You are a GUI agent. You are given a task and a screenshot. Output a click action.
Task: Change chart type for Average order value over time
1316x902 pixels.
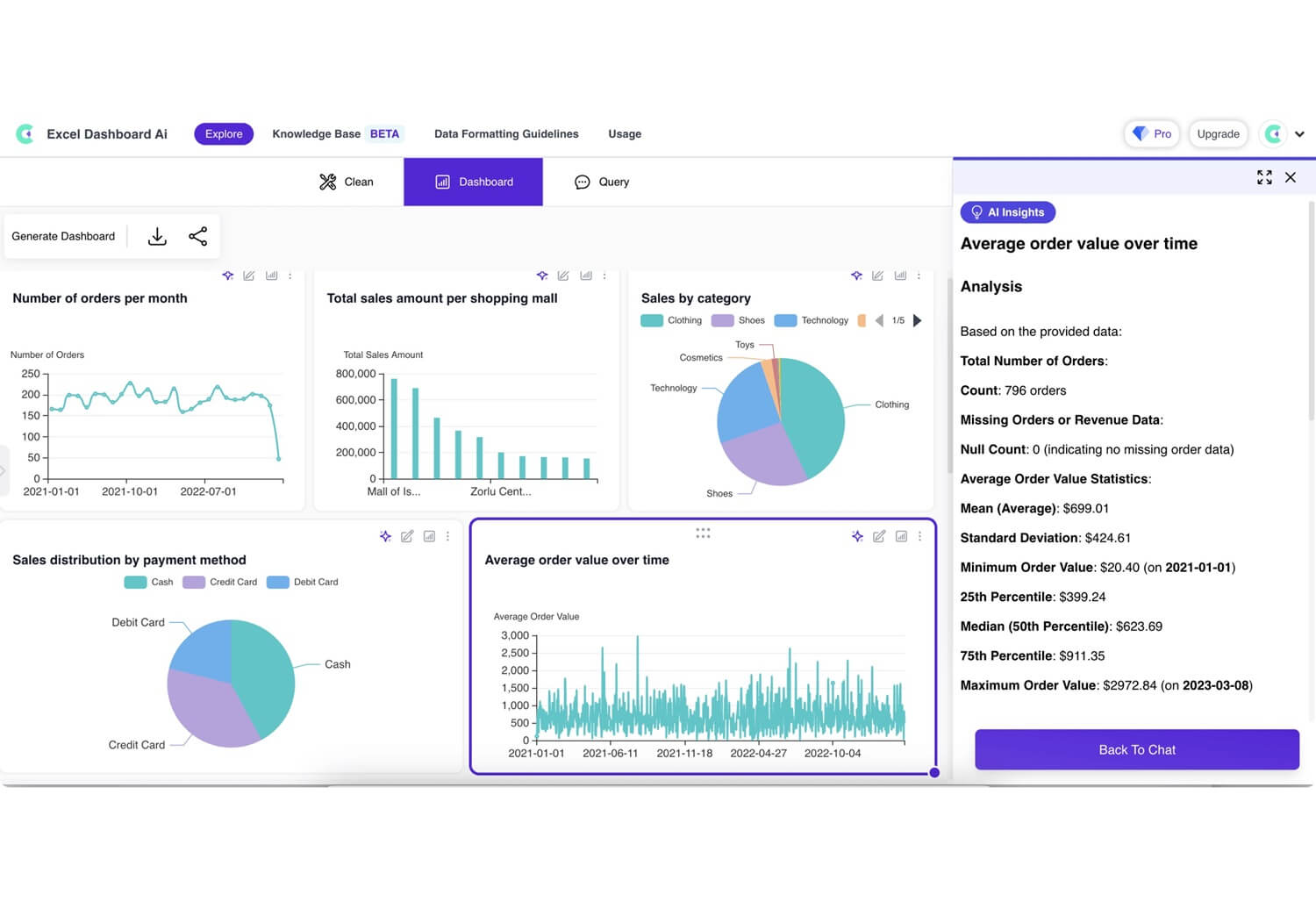[901, 536]
